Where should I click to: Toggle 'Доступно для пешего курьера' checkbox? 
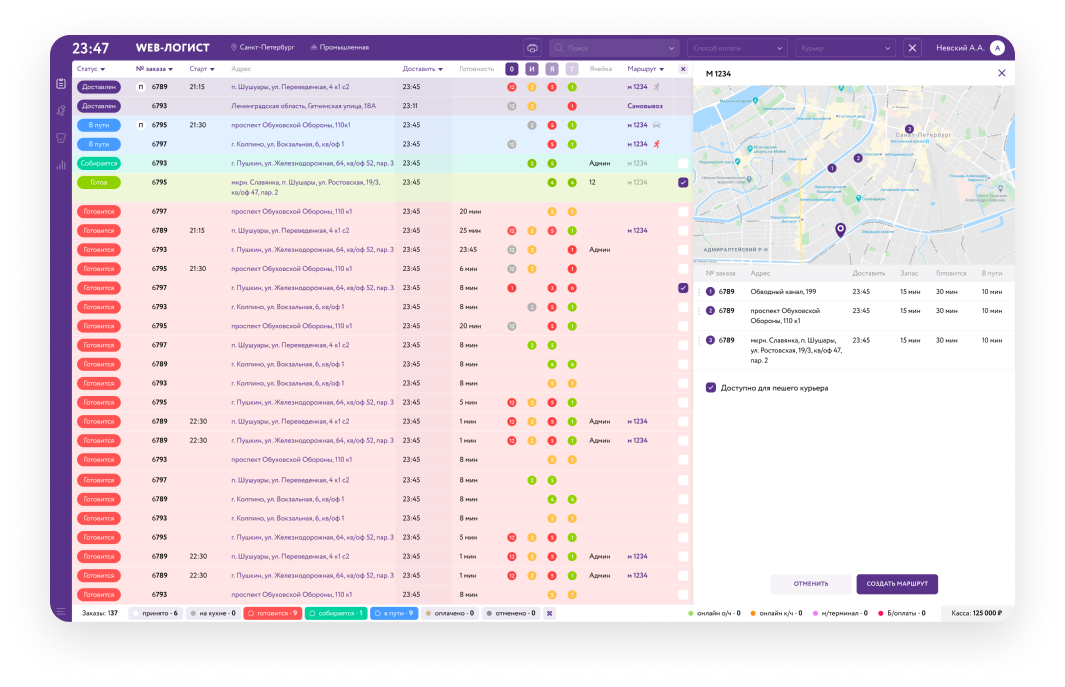[711, 388]
